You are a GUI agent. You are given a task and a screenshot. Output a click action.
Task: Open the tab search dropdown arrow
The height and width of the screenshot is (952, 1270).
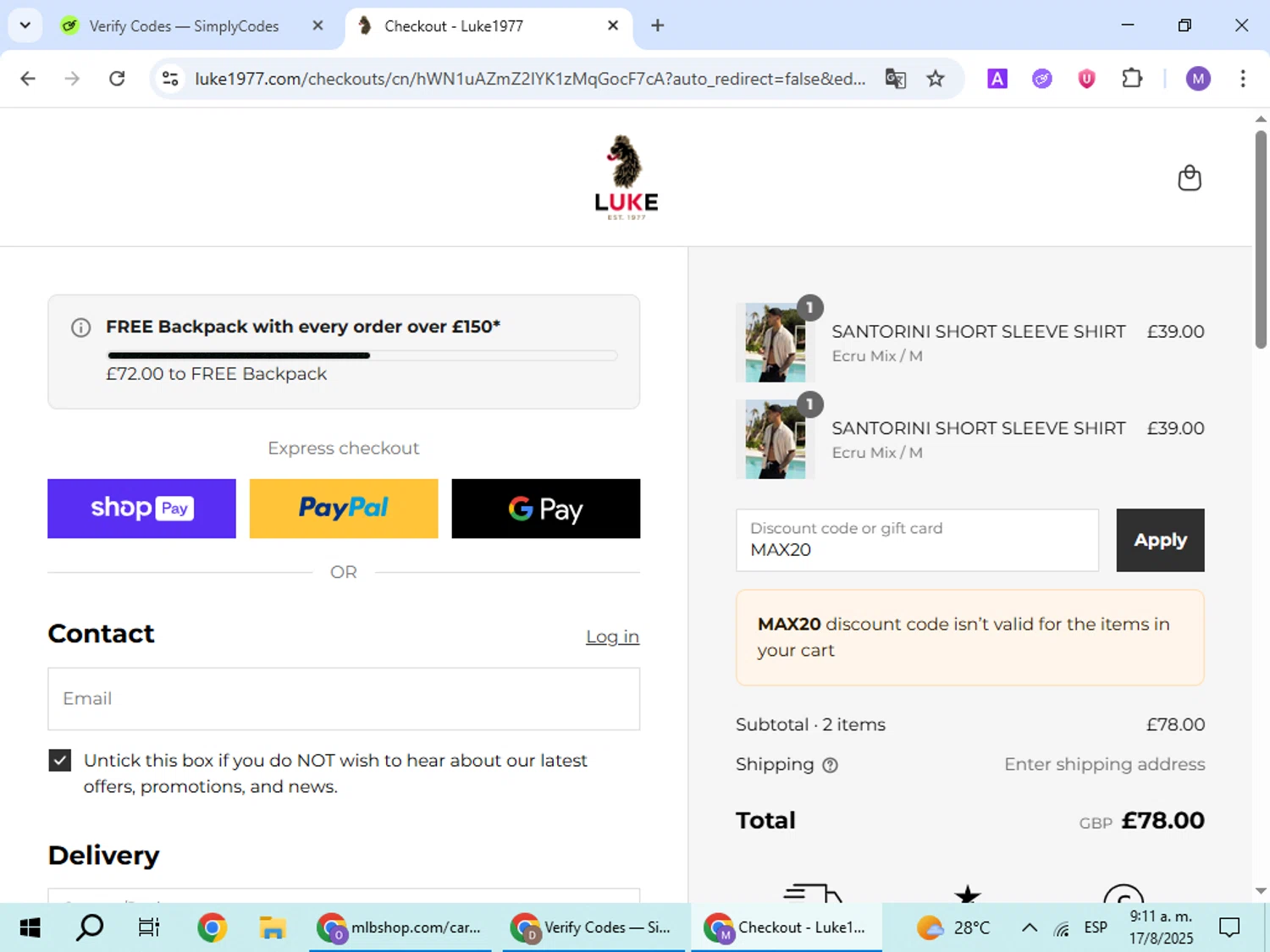[25, 25]
